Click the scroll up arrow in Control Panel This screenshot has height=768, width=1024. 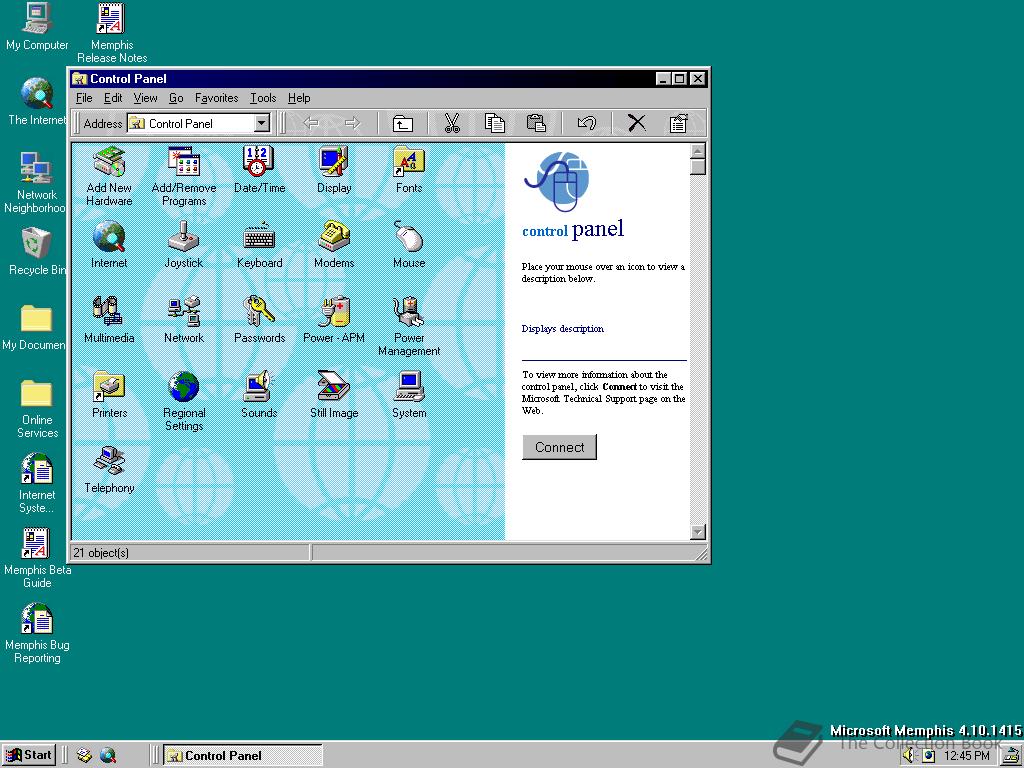pyautogui.click(x=697, y=151)
